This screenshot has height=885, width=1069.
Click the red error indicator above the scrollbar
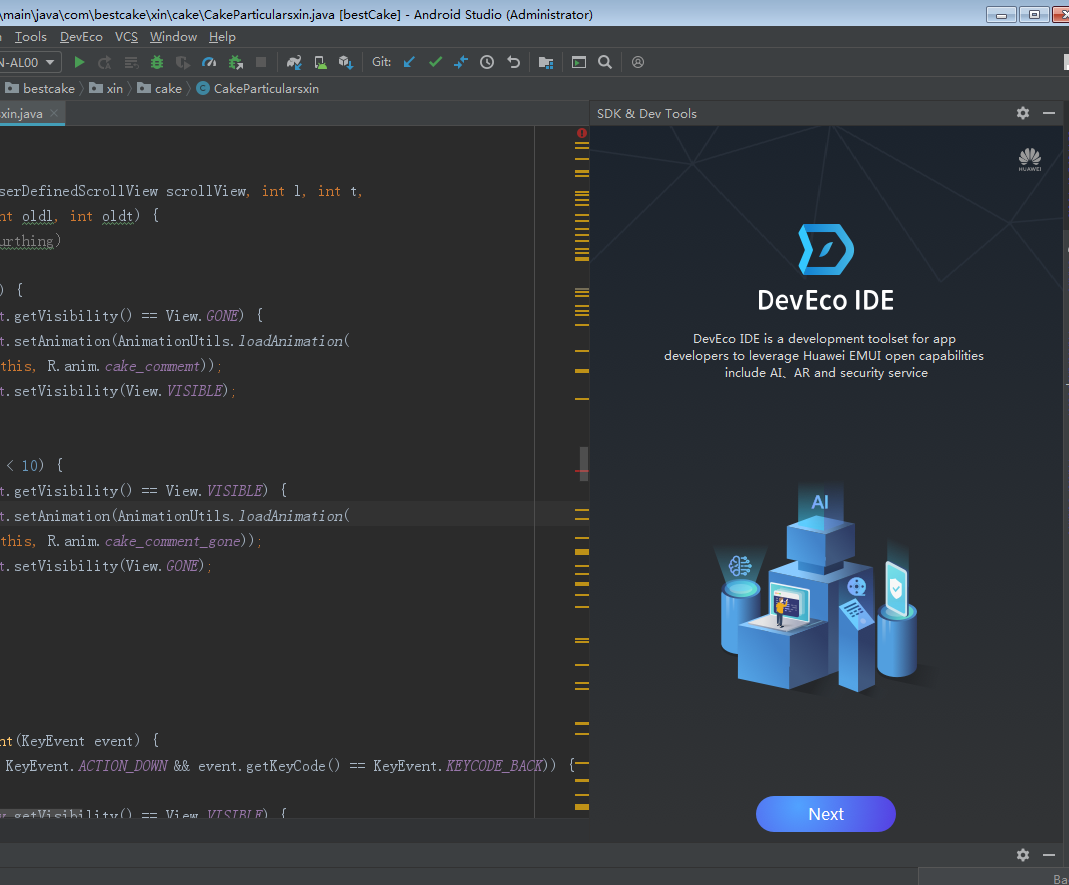click(581, 132)
